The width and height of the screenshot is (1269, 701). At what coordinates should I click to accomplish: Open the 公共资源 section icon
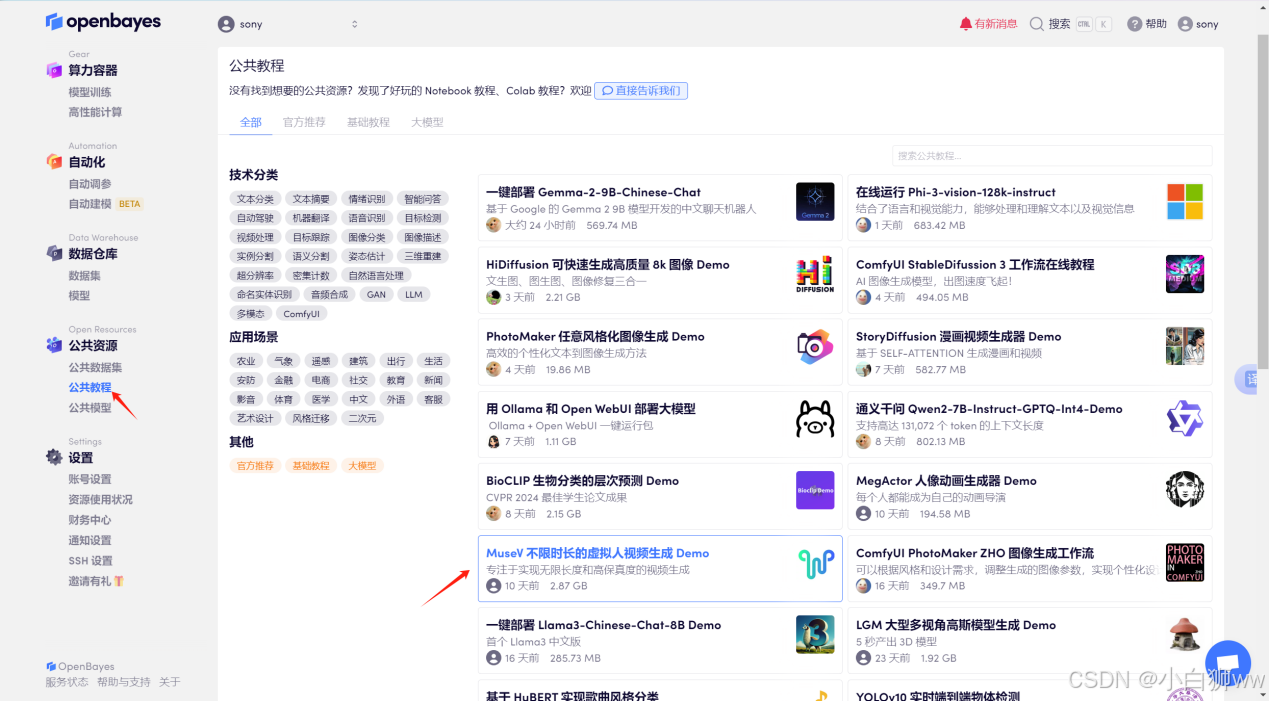point(54,345)
